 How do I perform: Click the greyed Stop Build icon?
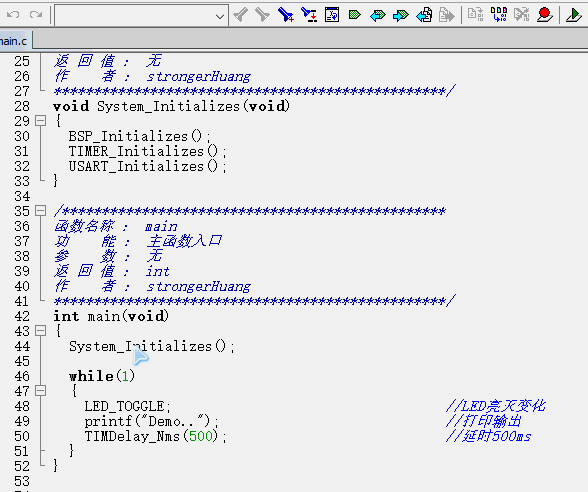coord(522,14)
